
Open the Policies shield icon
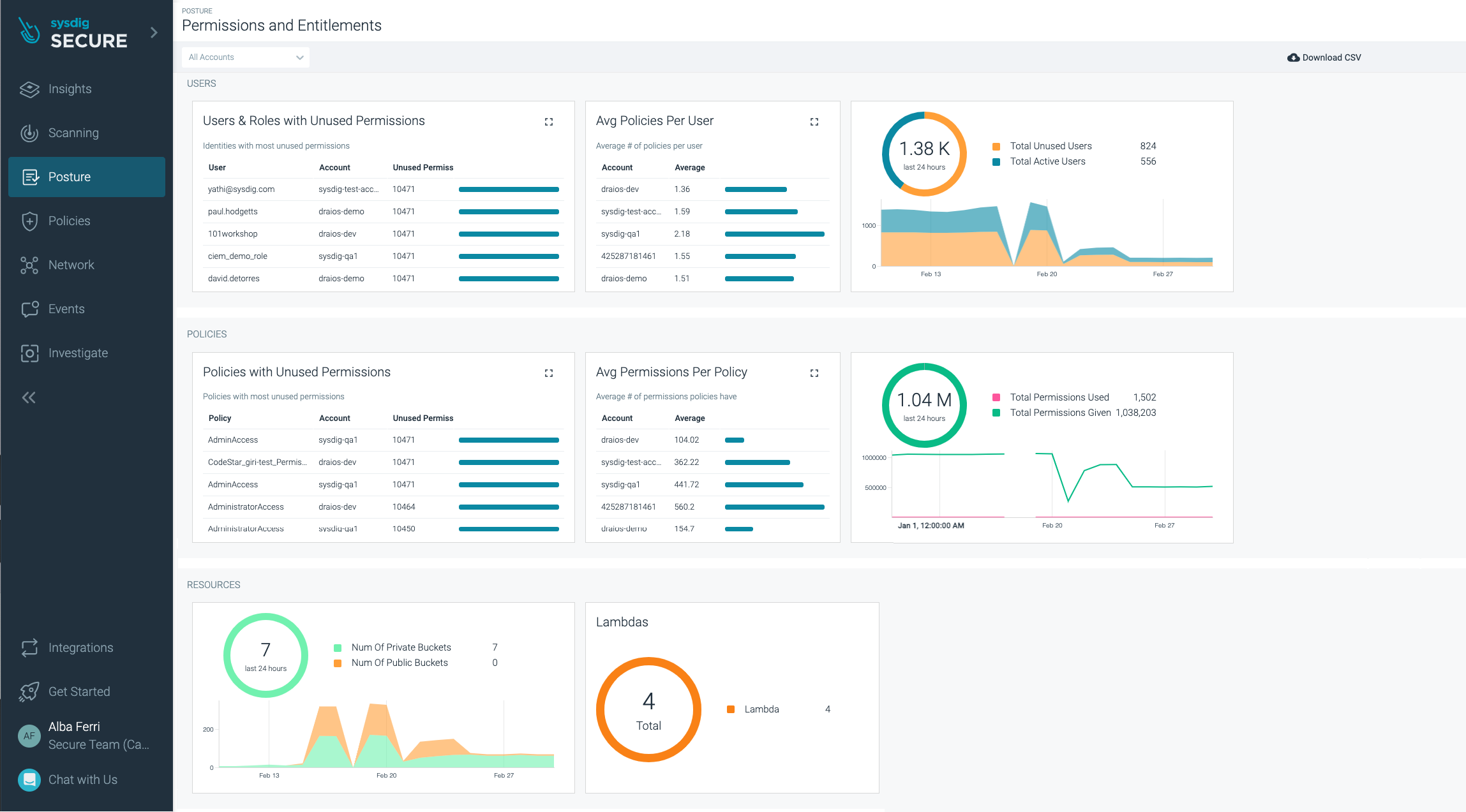(x=29, y=221)
